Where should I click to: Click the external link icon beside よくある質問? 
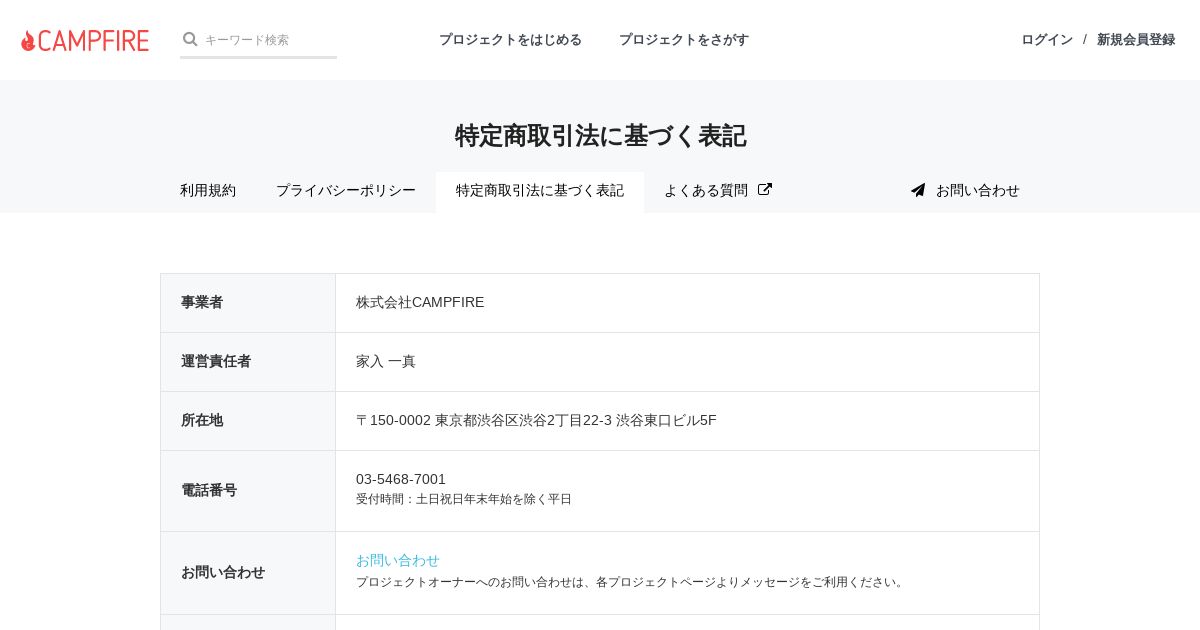[765, 190]
